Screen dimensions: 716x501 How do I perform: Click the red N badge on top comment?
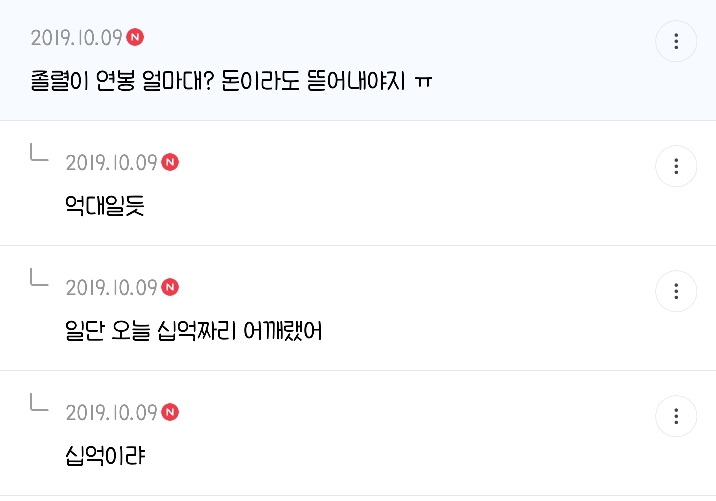(136, 37)
